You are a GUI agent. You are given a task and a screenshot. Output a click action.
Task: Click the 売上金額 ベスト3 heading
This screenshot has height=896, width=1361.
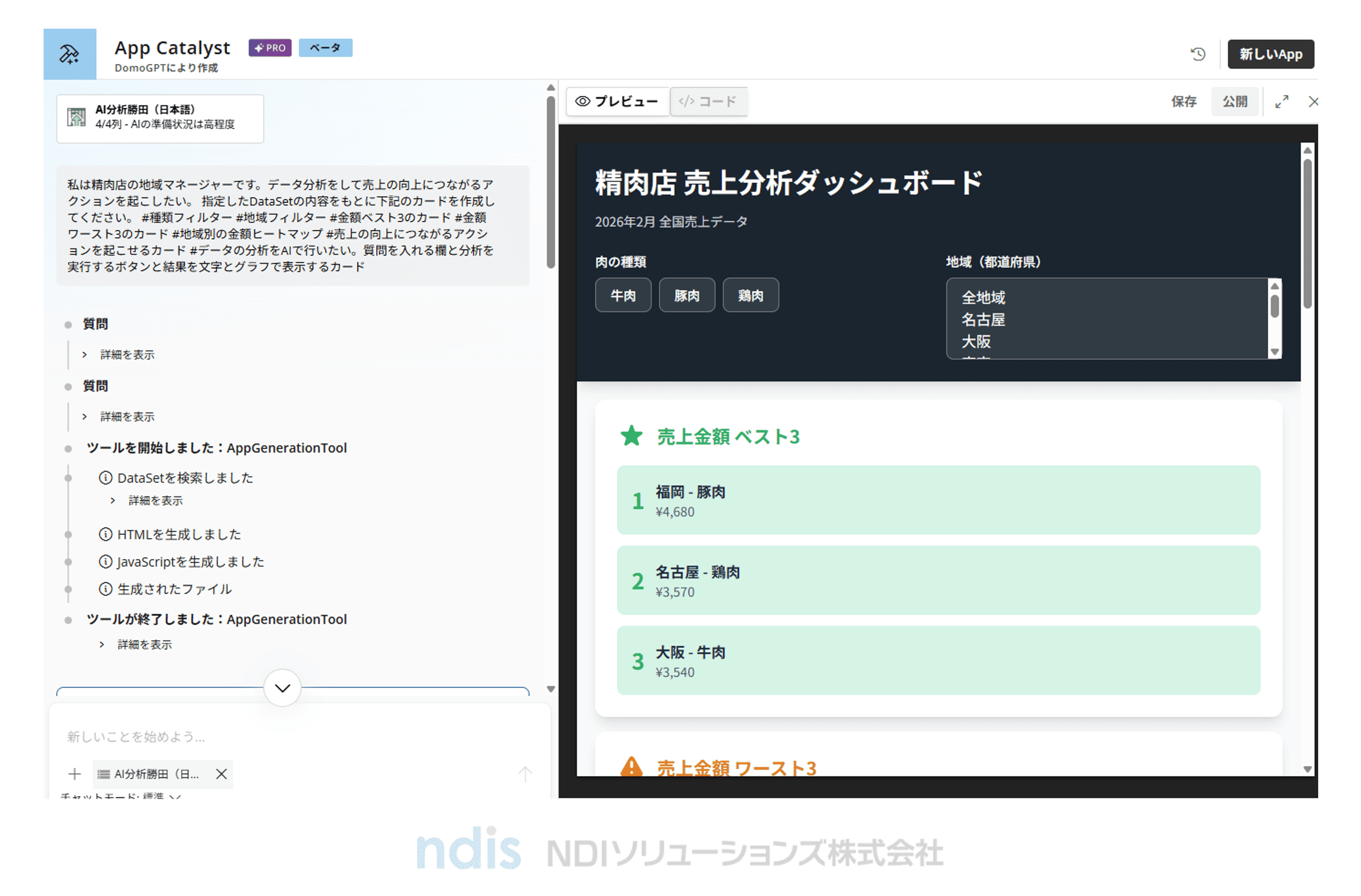728,436
